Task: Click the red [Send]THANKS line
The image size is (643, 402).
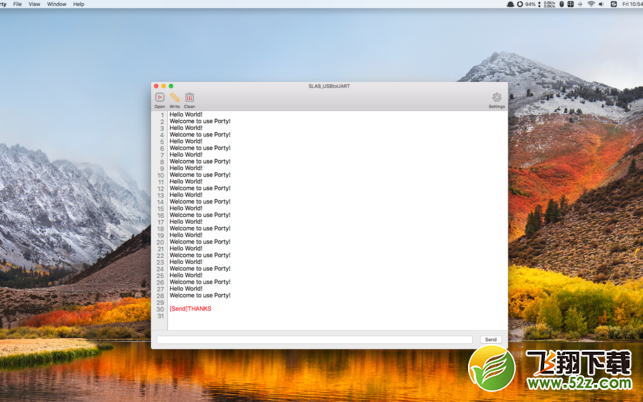Action: [190, 308]
